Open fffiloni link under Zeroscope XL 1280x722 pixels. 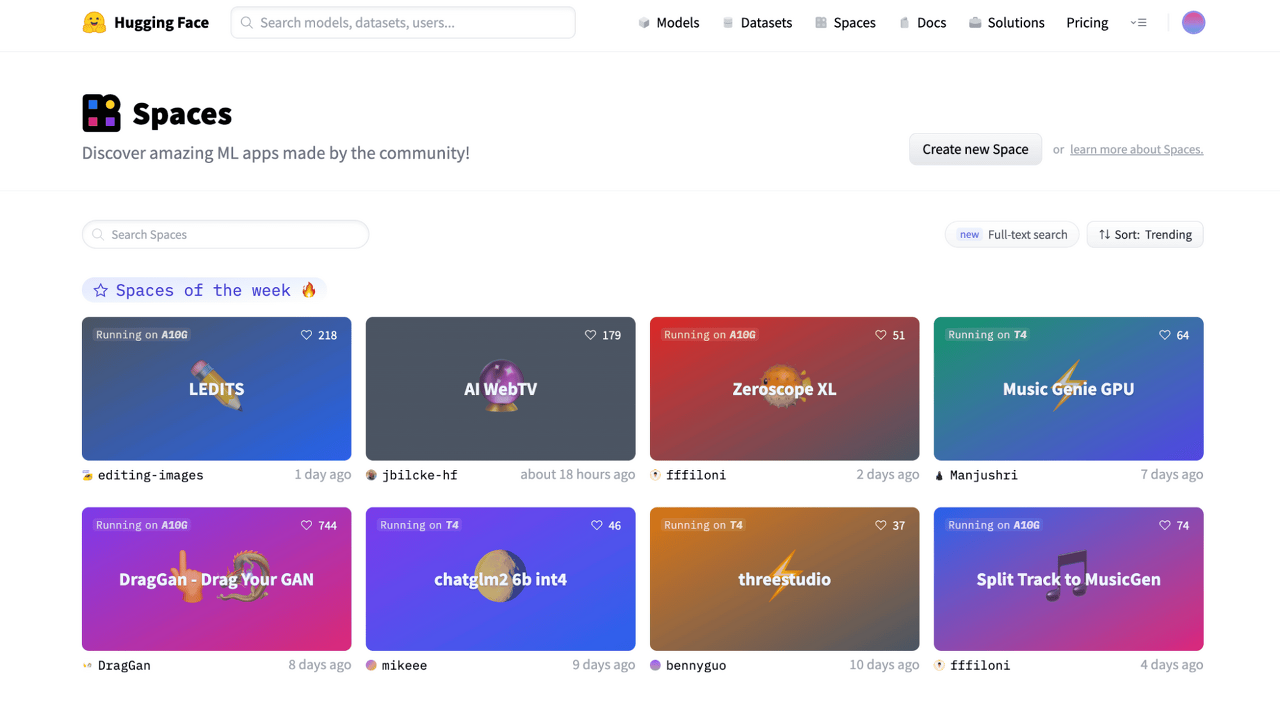pos(696,475)
